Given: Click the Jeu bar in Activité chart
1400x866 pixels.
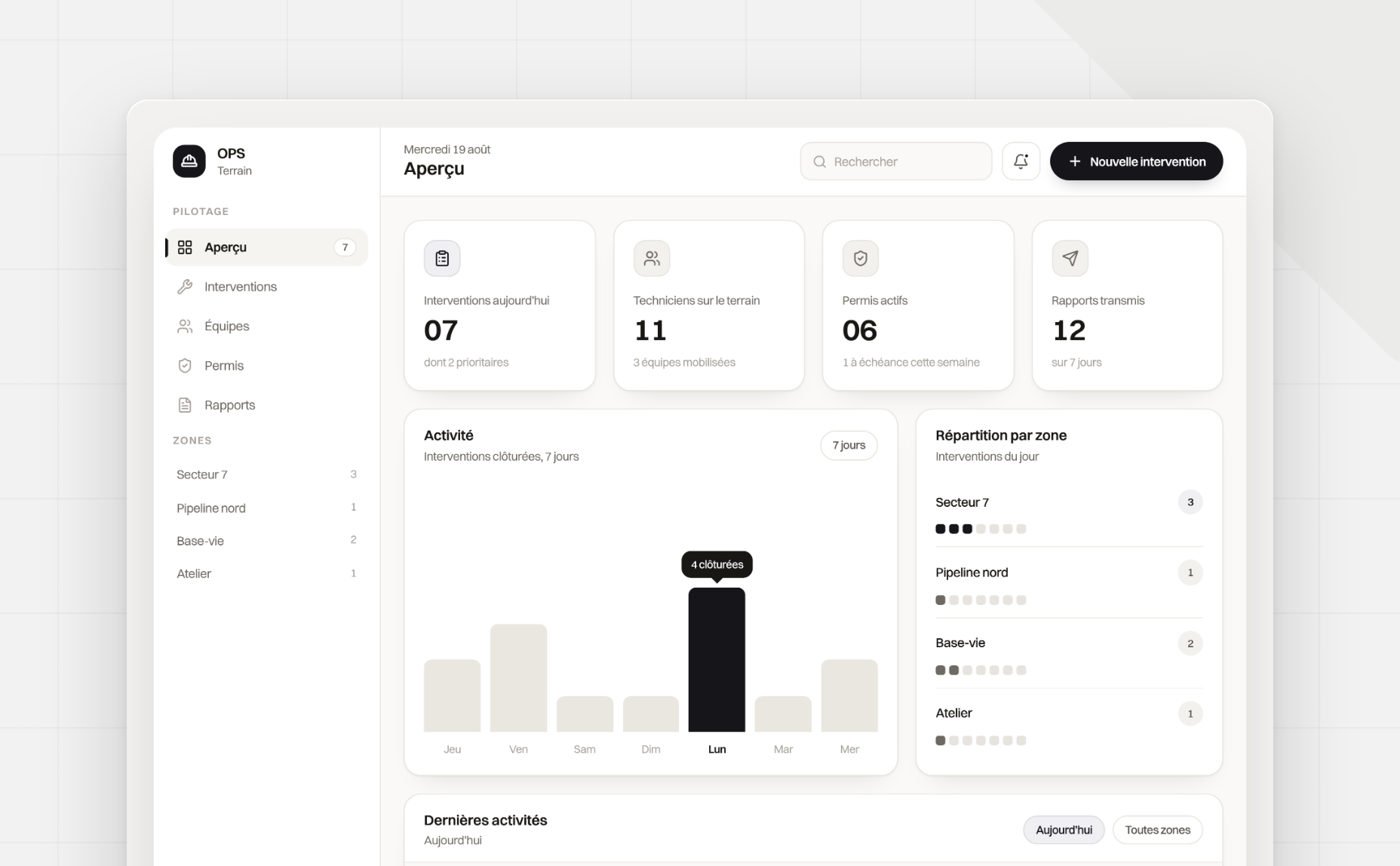Looking at the screenshot, I should (x=452, y=696).
